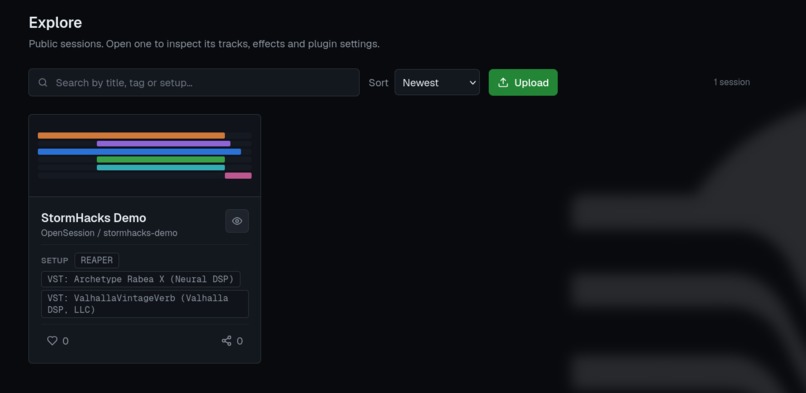The image size is (806, 393).
Task: Click the orange track bar in session preview
Action: tap(131, 136)
